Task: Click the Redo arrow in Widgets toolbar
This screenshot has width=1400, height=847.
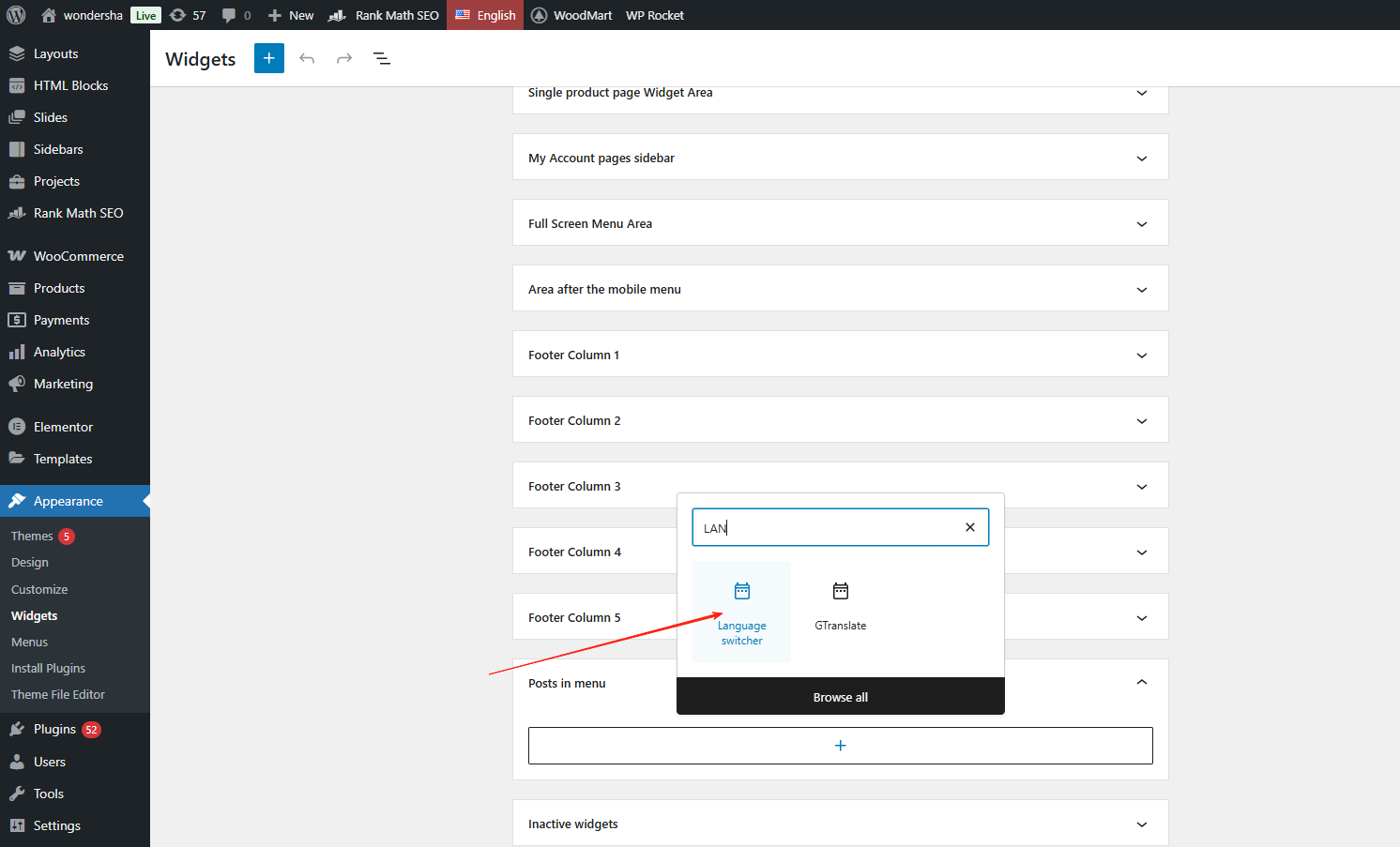Action: 344,58
